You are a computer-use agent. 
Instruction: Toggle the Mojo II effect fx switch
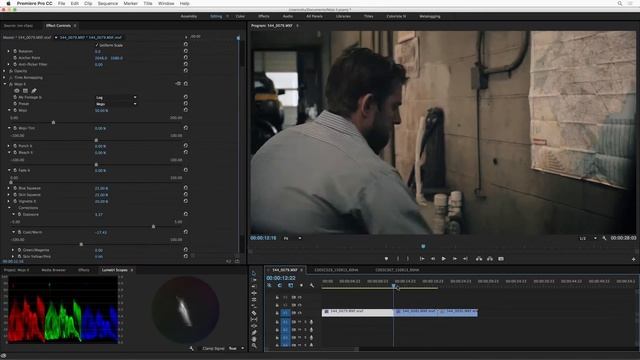[x=11, y=84]
